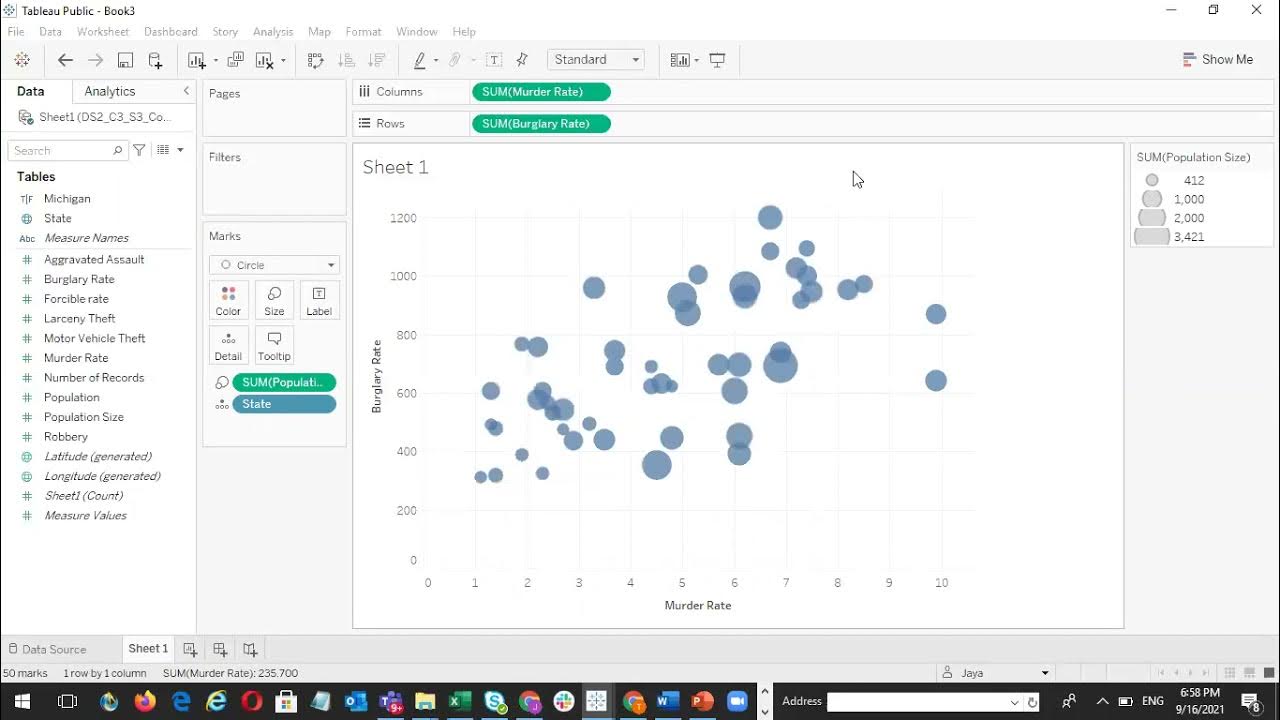This screenshot has height=720, width=1280.
Task: Click the Undo back arrow
Action: [x=65, y=60]
